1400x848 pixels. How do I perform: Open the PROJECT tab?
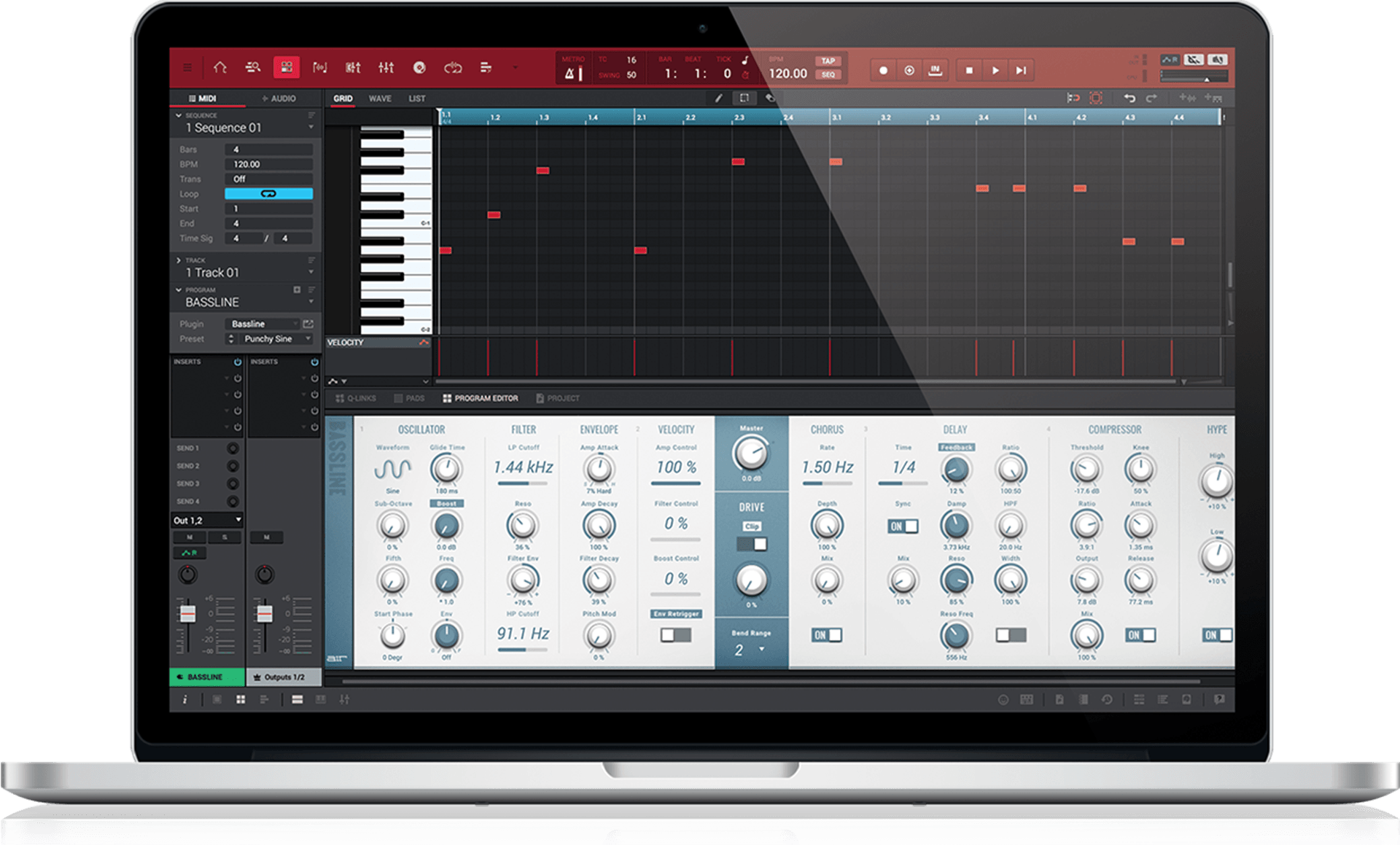558,398
